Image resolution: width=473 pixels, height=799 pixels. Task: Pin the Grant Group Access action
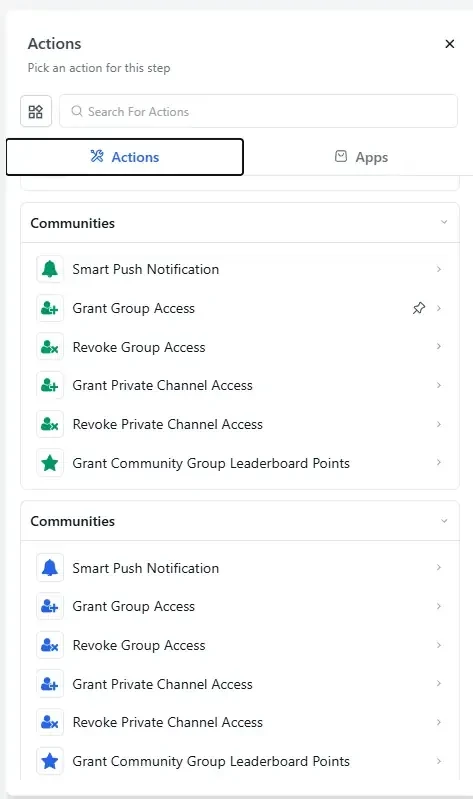pyautogui.click(x=418, y=308)
